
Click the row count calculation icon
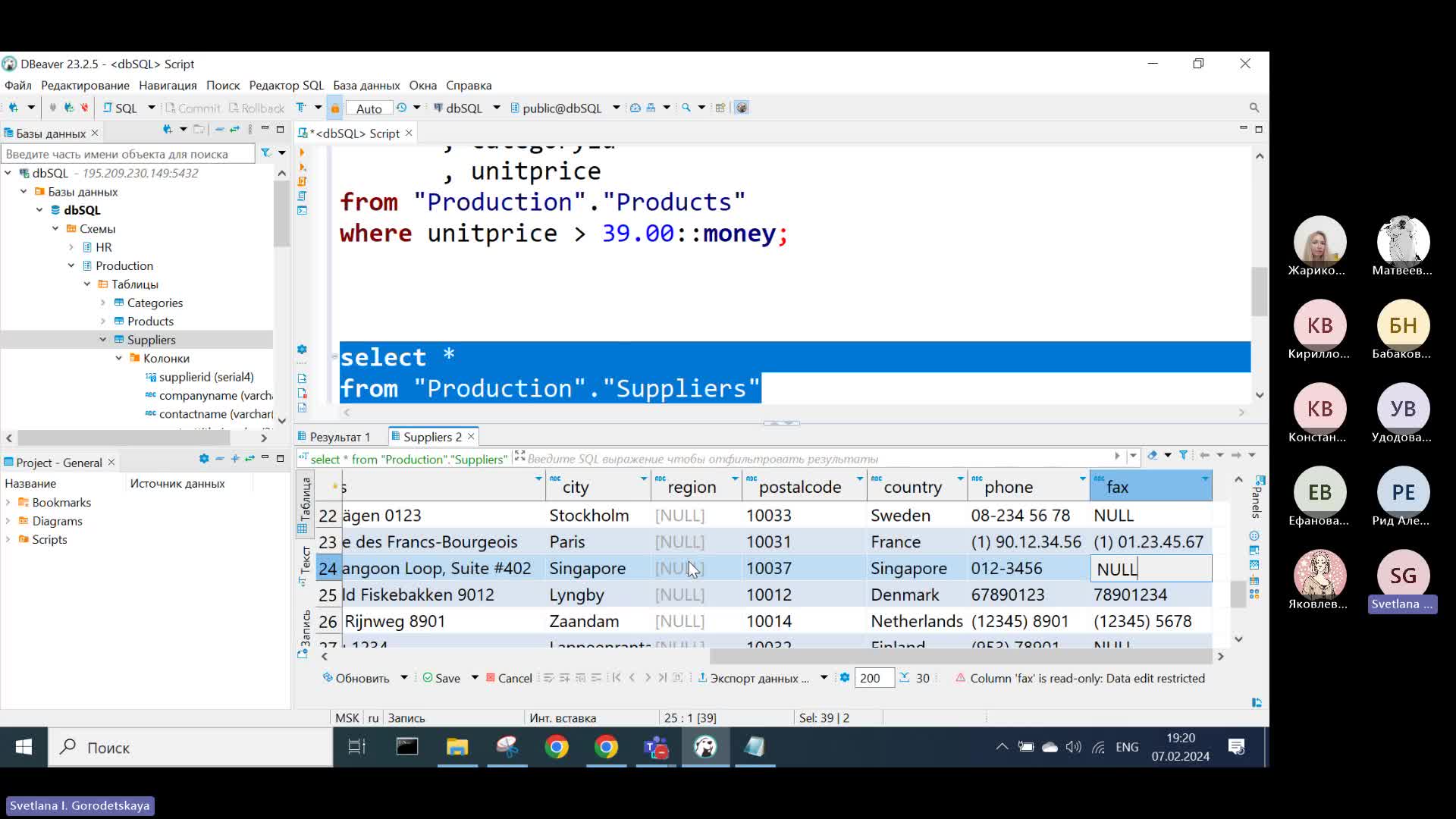pyautogui.click(x=904, y=678)
